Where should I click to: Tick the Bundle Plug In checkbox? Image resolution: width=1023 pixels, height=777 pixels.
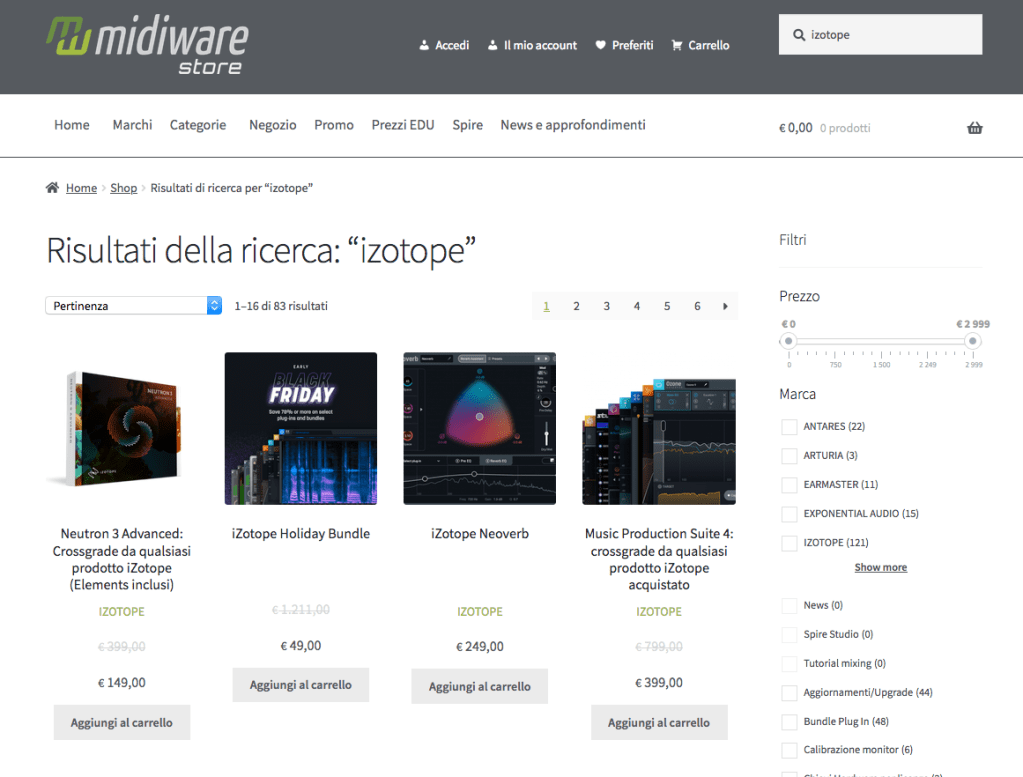789,722
